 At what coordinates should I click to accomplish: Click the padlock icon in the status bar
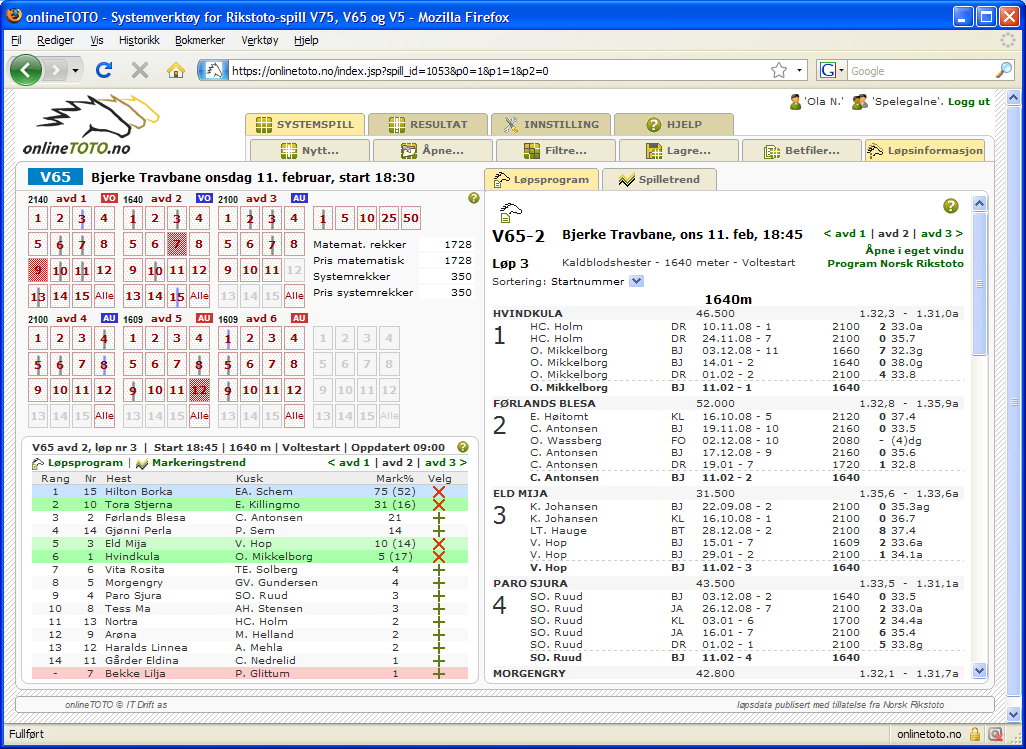[x=975, y=733]
